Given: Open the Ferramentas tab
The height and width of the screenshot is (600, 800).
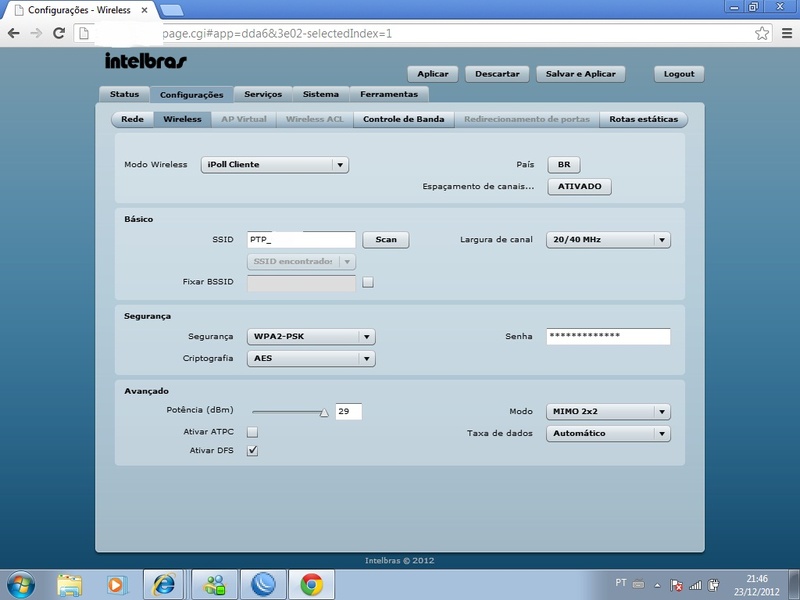Looking at the screenshot, I should pos(389,94).
